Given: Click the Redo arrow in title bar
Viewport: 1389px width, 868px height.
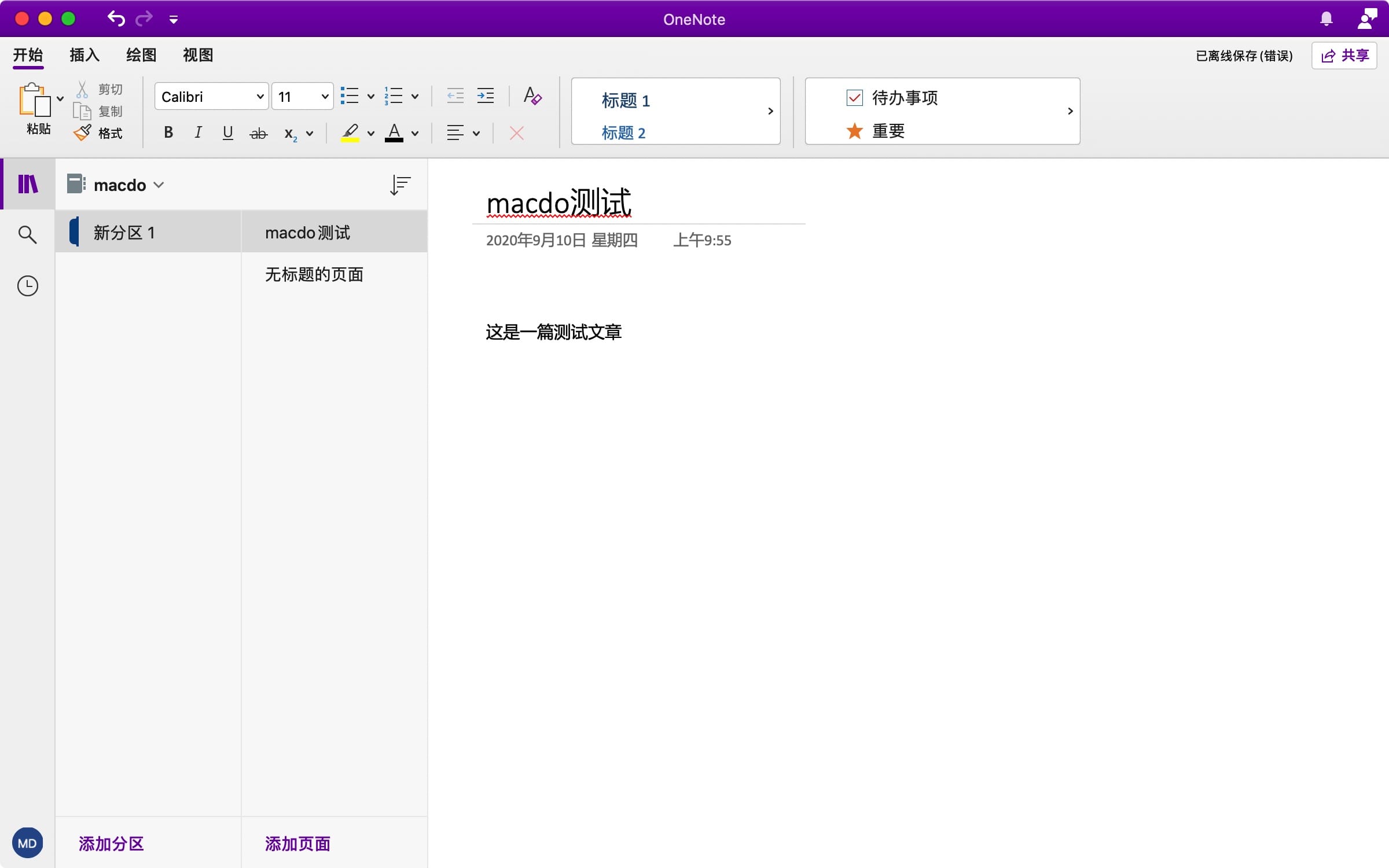Looking at the screenshot, I should pos(144,19).
